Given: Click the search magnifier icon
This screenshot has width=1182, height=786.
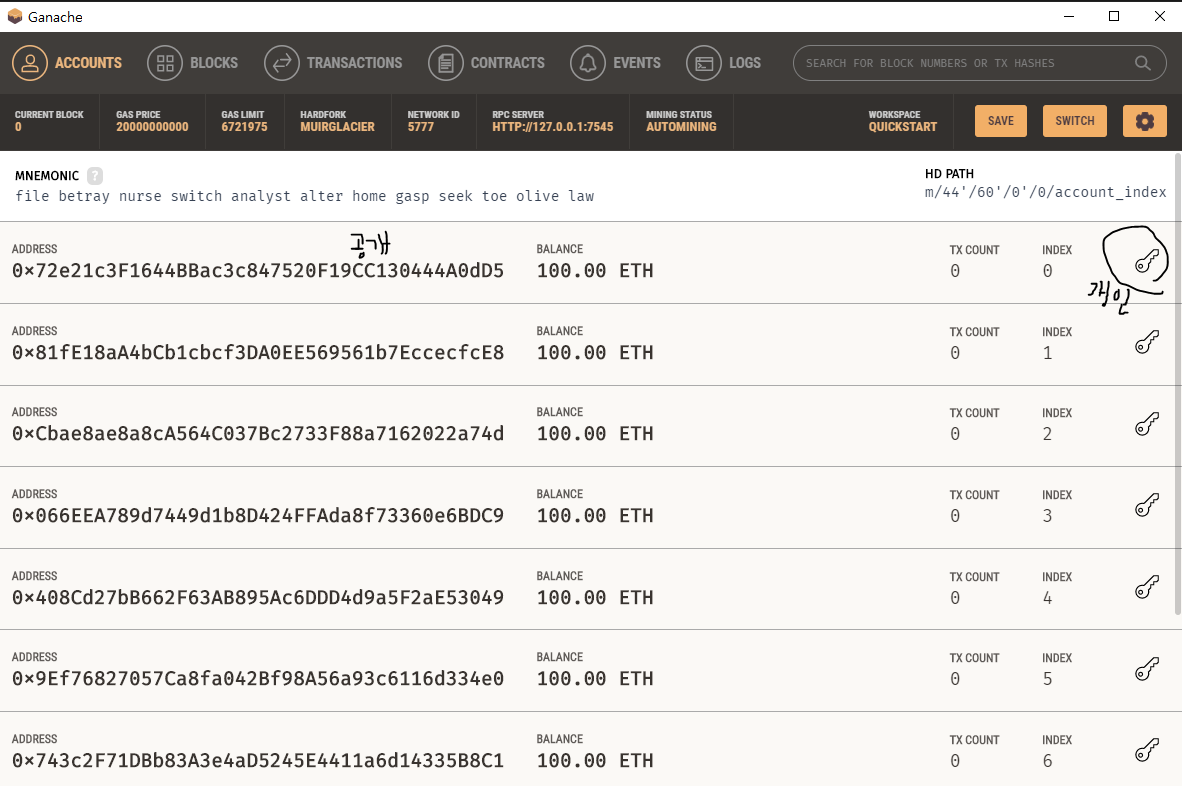Looking at the screenshot, I should (1143, 63).
